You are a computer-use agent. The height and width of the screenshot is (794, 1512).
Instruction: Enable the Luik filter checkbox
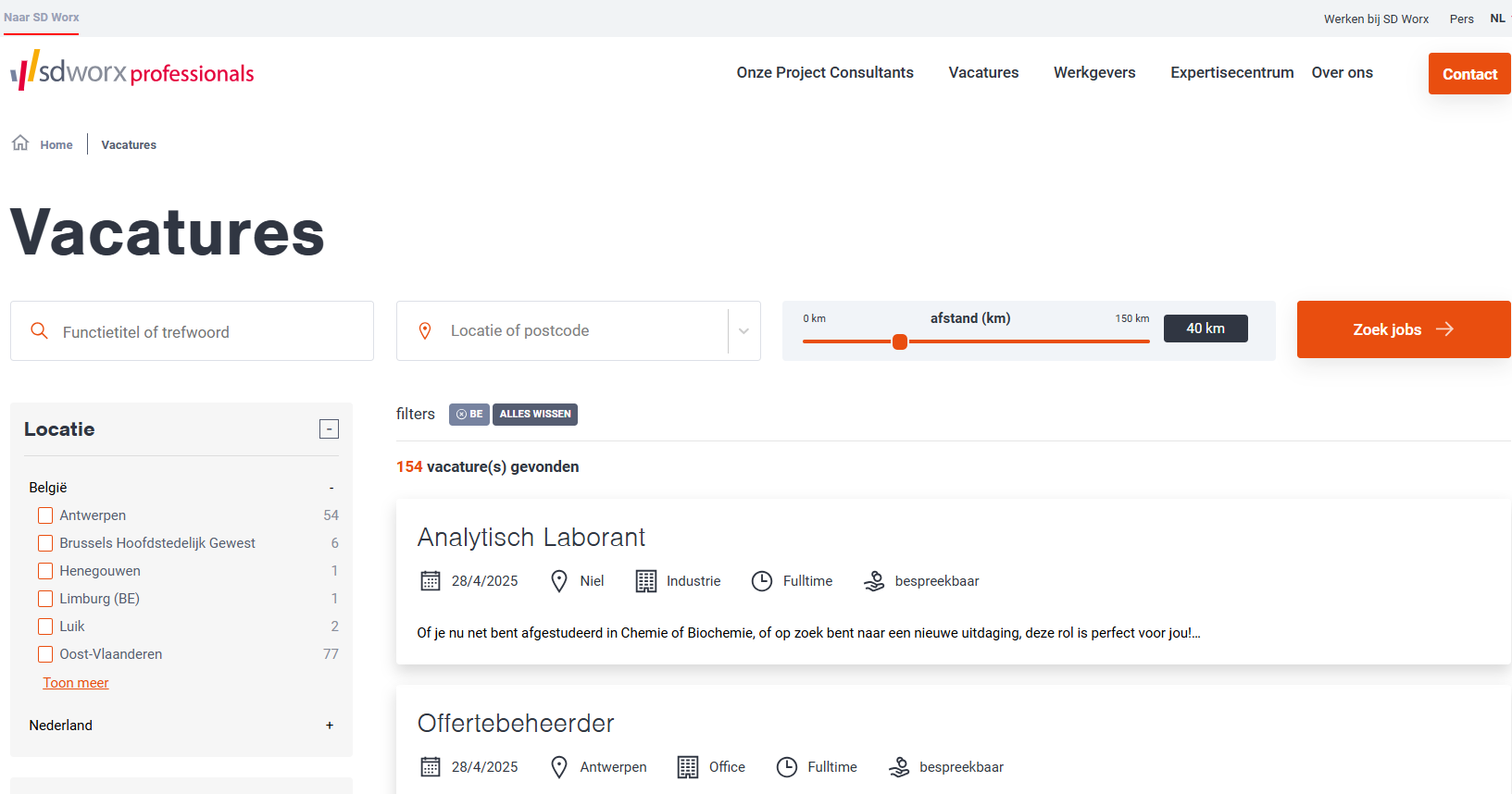(x=45, y=627)
